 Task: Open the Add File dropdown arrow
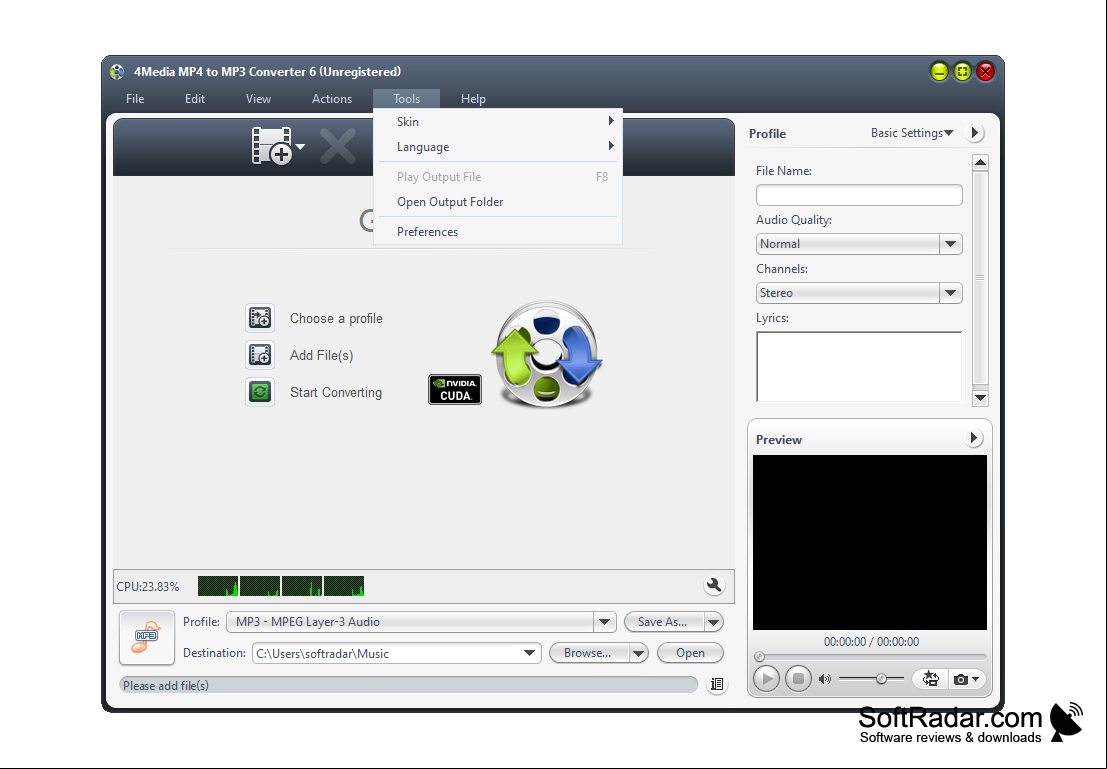coord(301,146)
